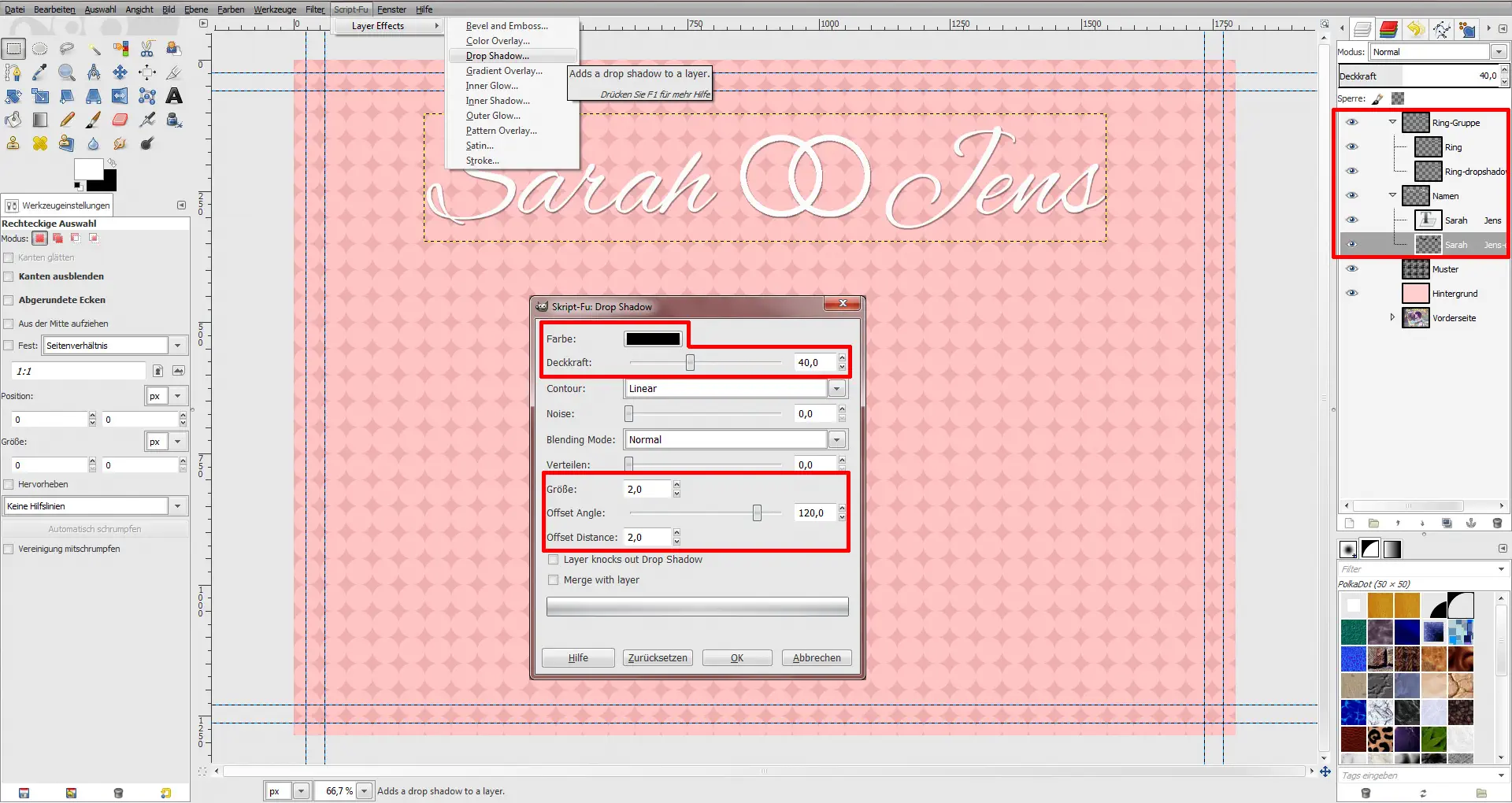Enable the Kanten ausblenden checkbox
1512x803 pixels.
pyautogui.click(x=9, y=276)
